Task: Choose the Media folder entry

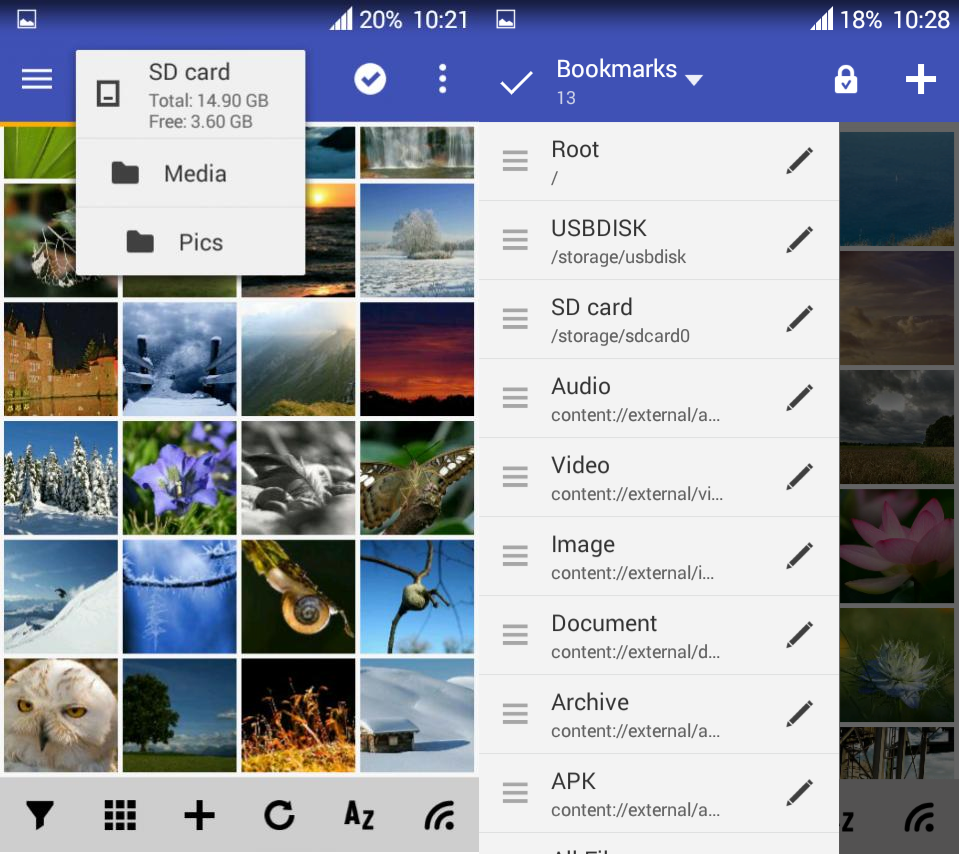Action: pos(190,174)
